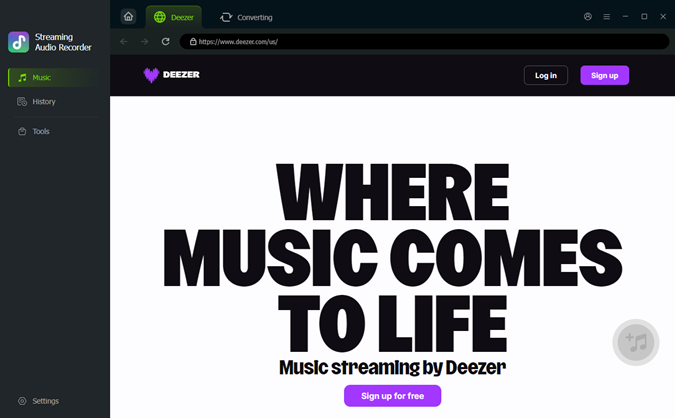
Task: Open the Home tab icon
Action: click(x=128, y=17)
